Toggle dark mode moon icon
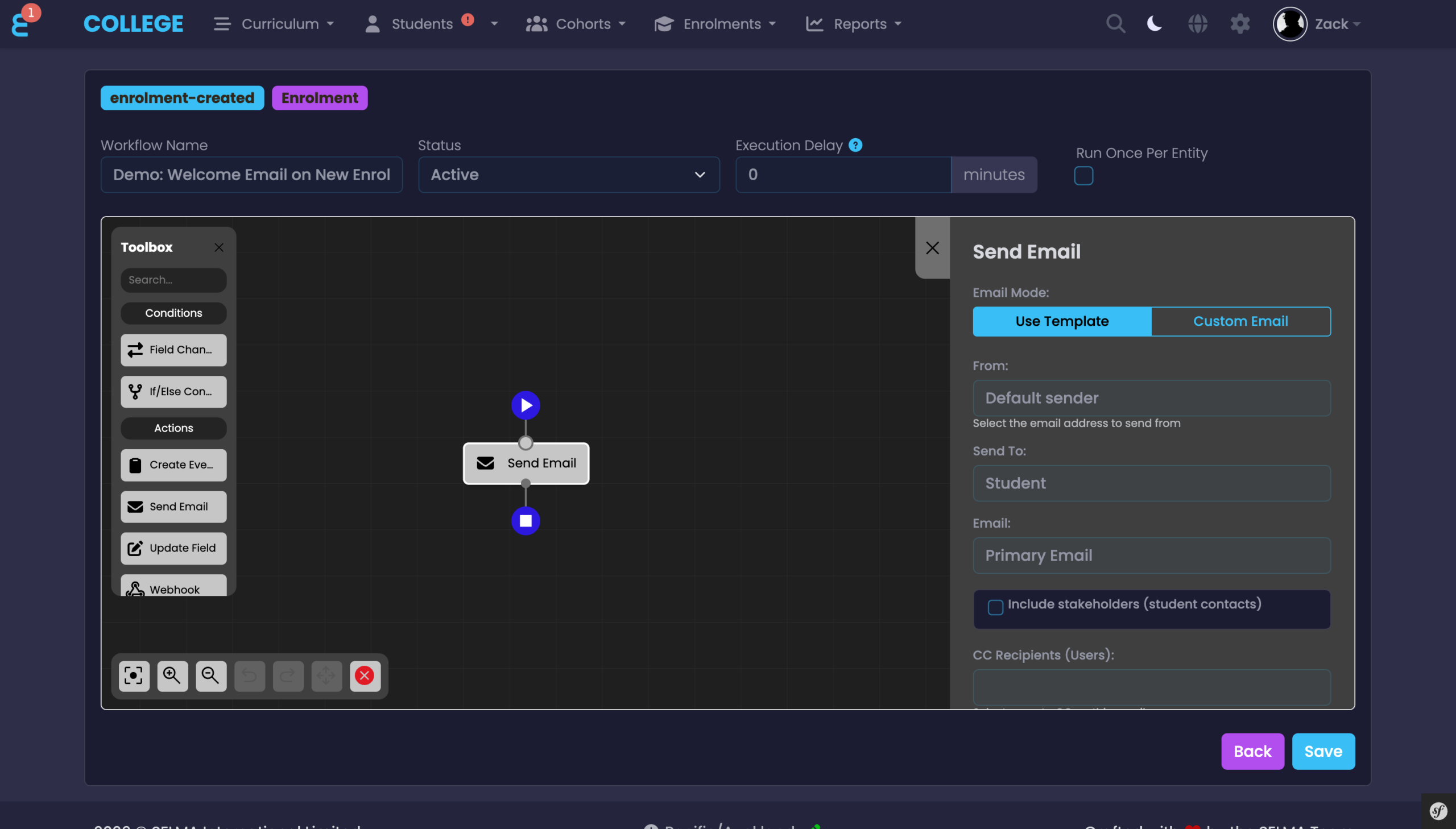This screenshot has height=829, width=1456. tap(1154, 24)
